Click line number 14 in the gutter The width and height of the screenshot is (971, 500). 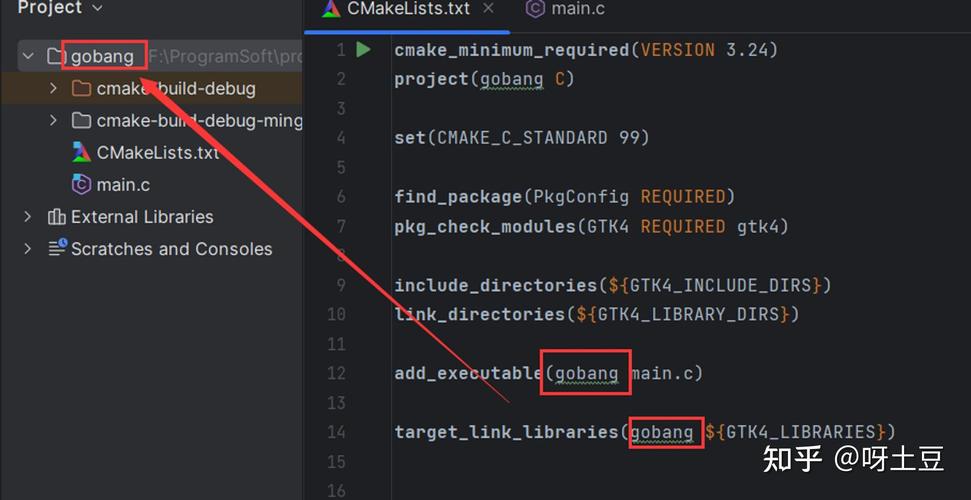pyautogui.click(x=336, y=432)
